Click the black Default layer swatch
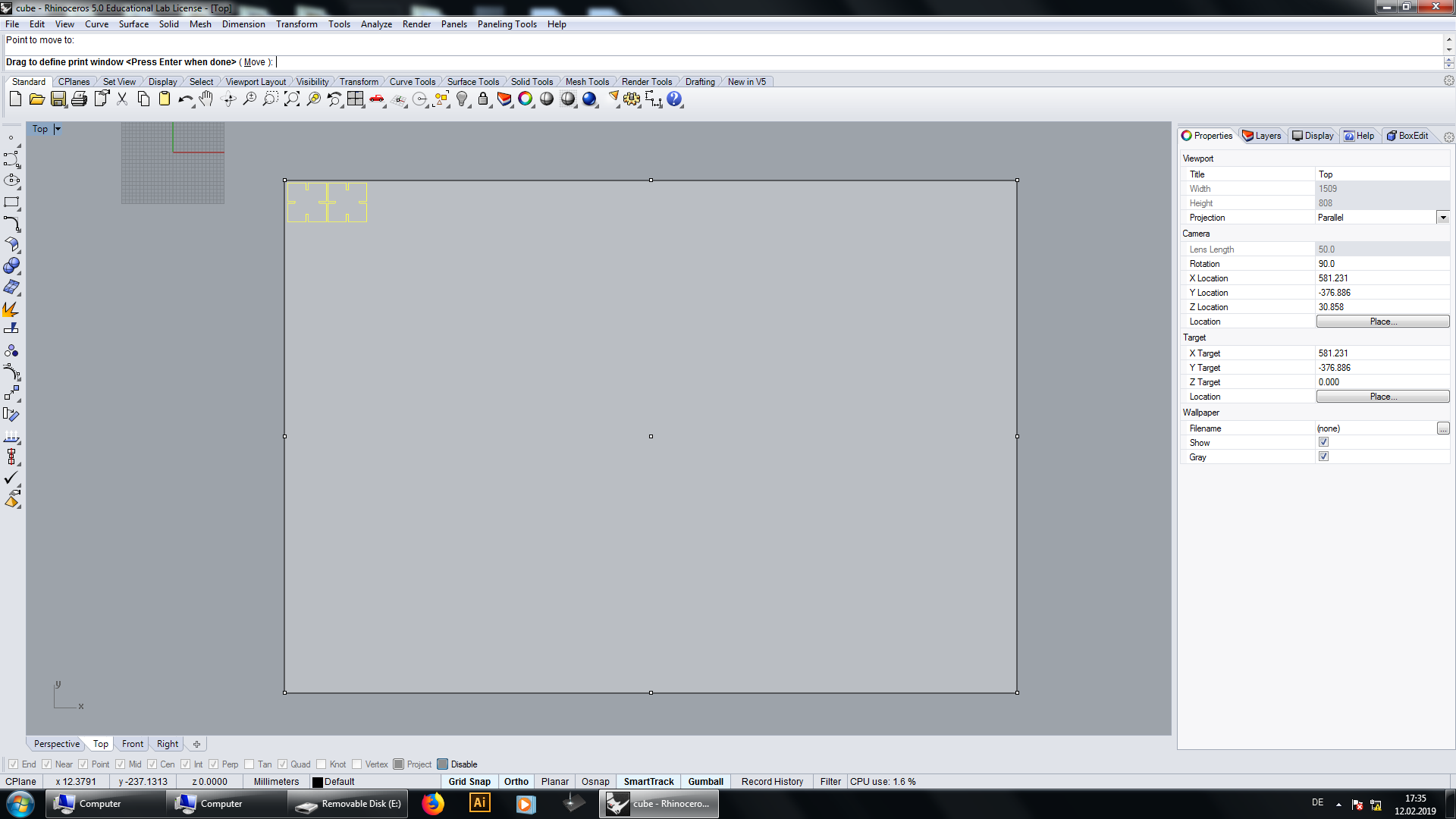Viewport: 1456px width, 819px height. coord(318,782)
